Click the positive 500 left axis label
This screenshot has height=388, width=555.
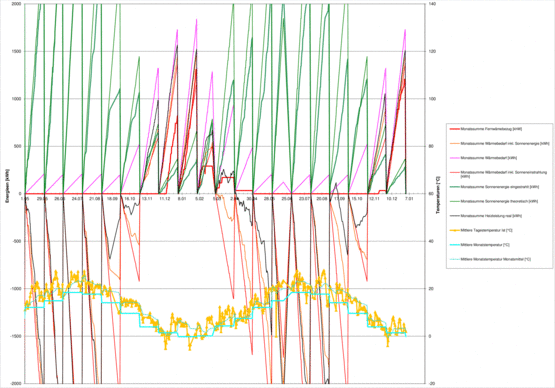pos(18,146)
